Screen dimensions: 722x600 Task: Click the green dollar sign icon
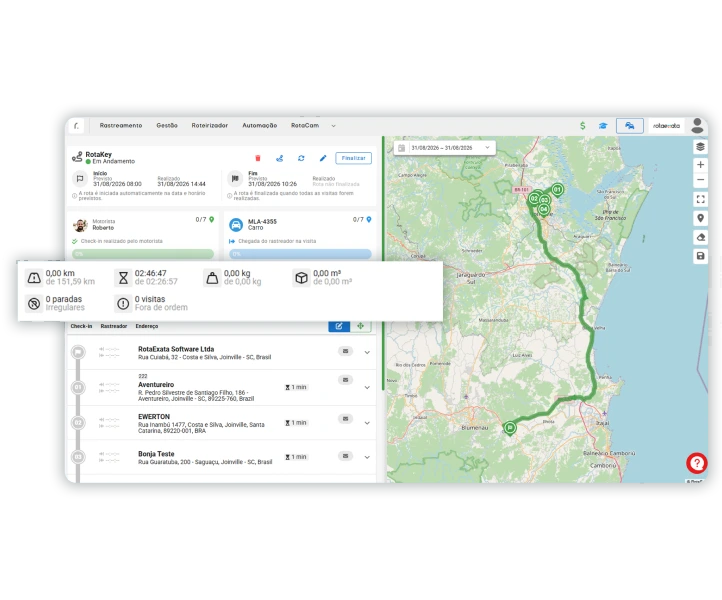click(582, 126)
